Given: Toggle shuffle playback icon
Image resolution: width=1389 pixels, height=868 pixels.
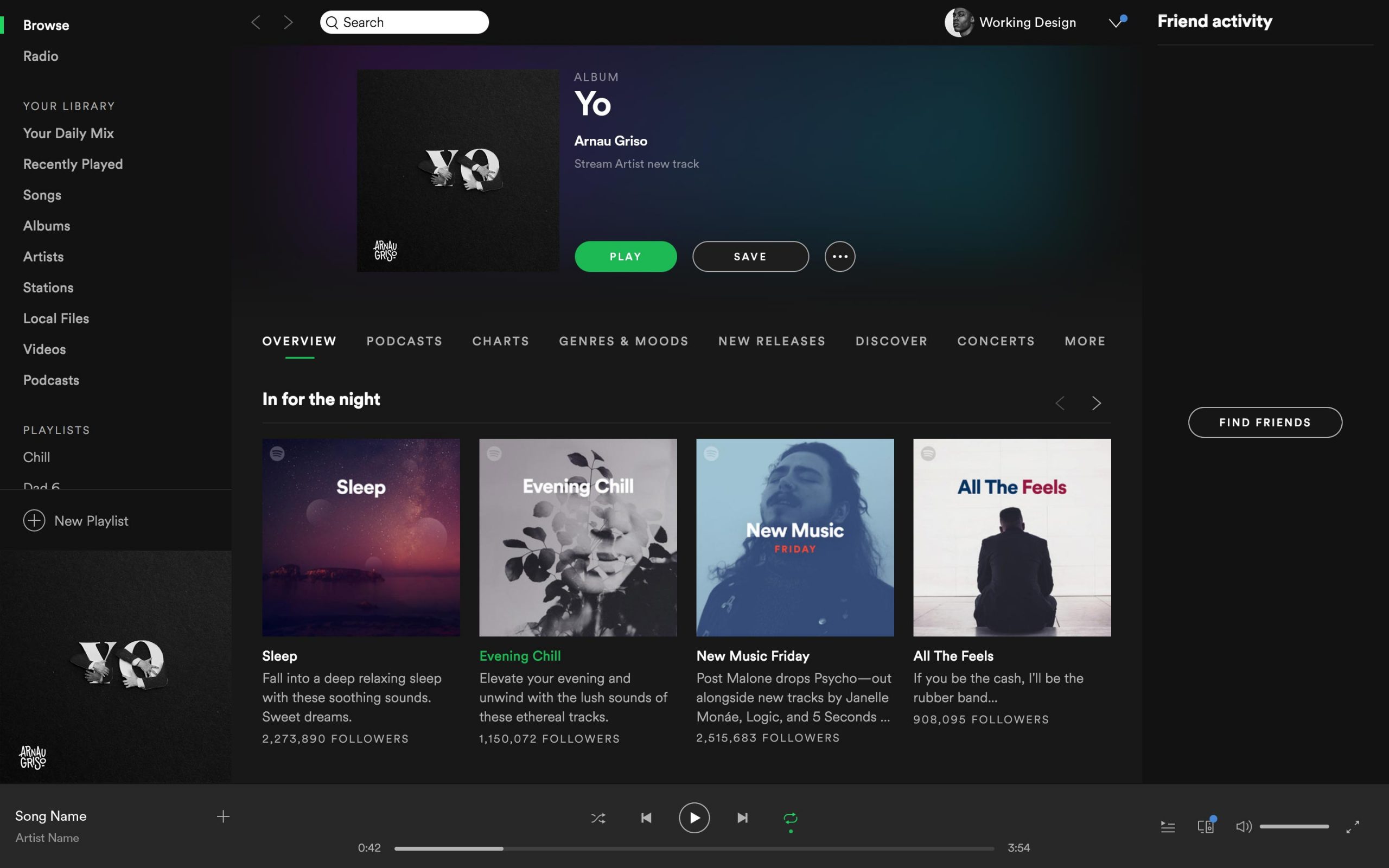Looking at the screenshot, I should pos(598,818).
